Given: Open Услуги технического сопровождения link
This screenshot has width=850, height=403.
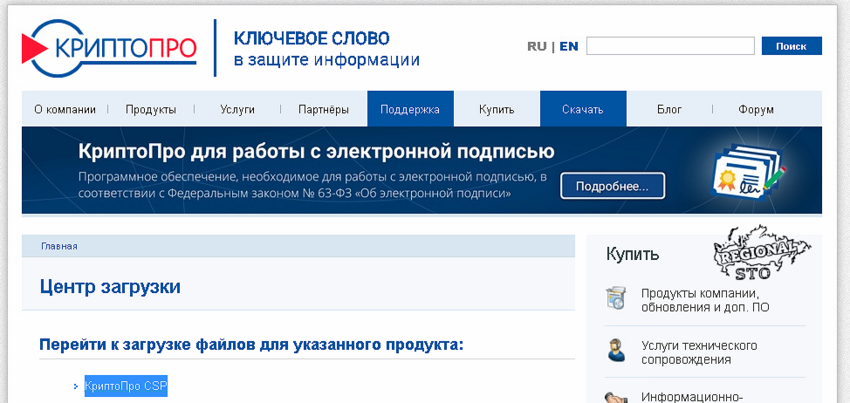Looking at the screenshot, I should tap(699, 353).
